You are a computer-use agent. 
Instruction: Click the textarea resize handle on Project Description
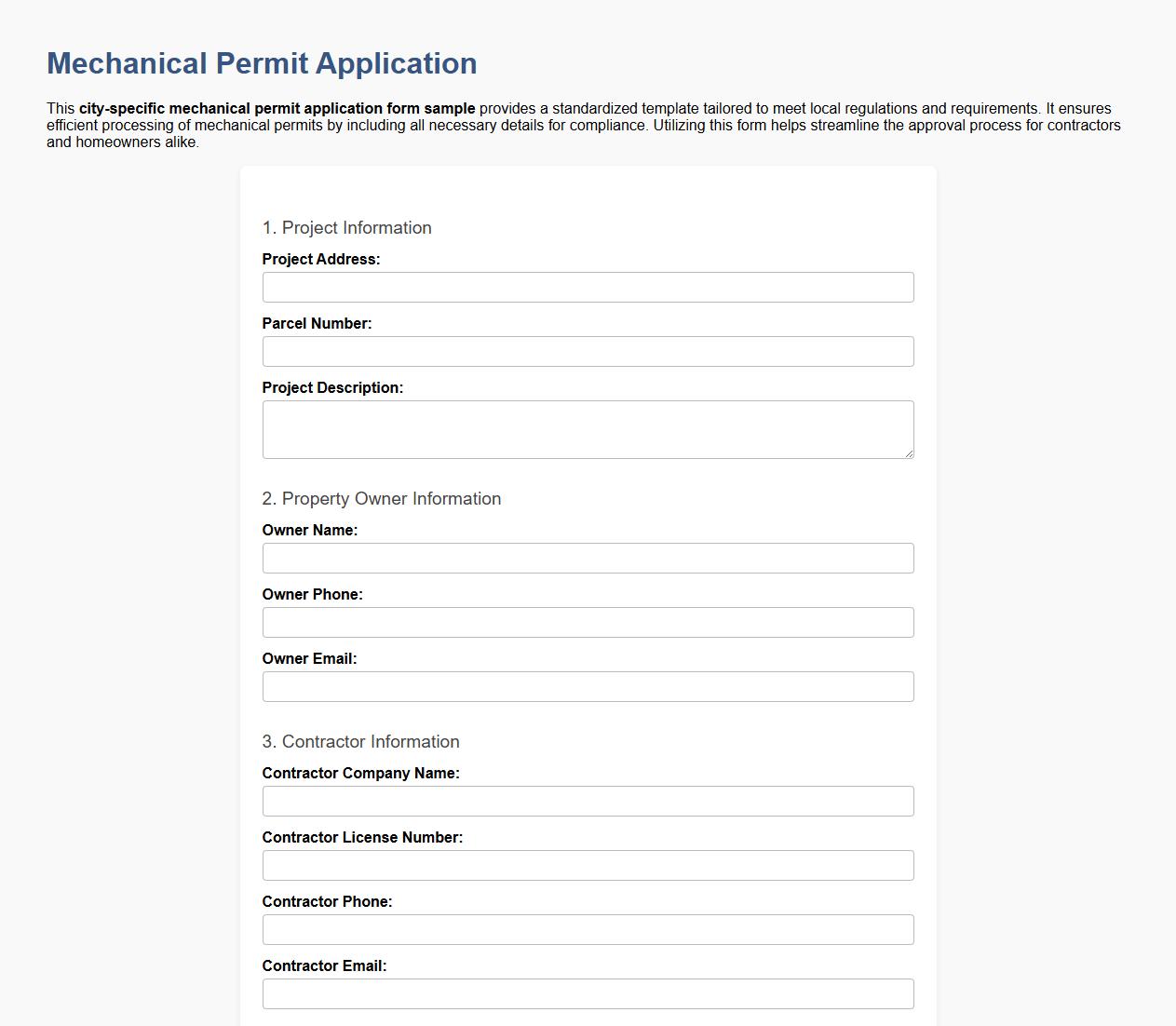(x=910, y=453)
